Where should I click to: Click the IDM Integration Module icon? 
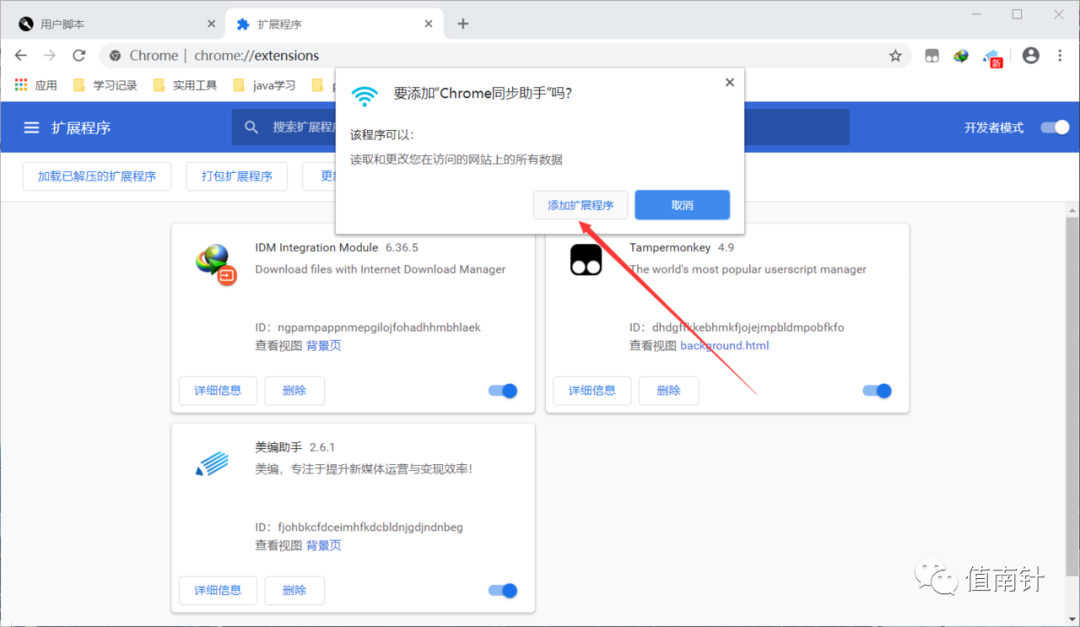(216, 265)
